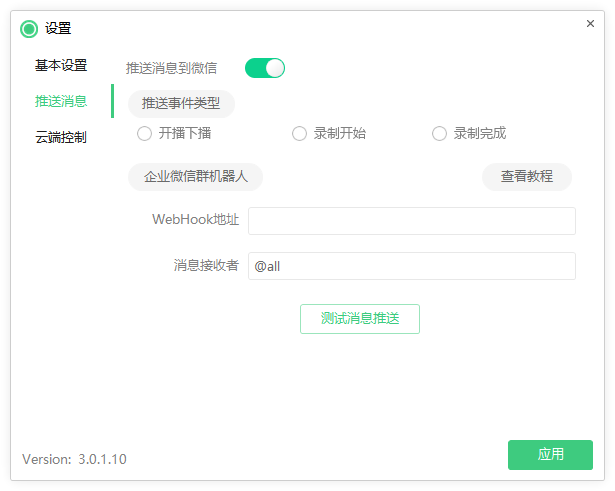Click the Version 3.0.1.10 text

(74, 460)
